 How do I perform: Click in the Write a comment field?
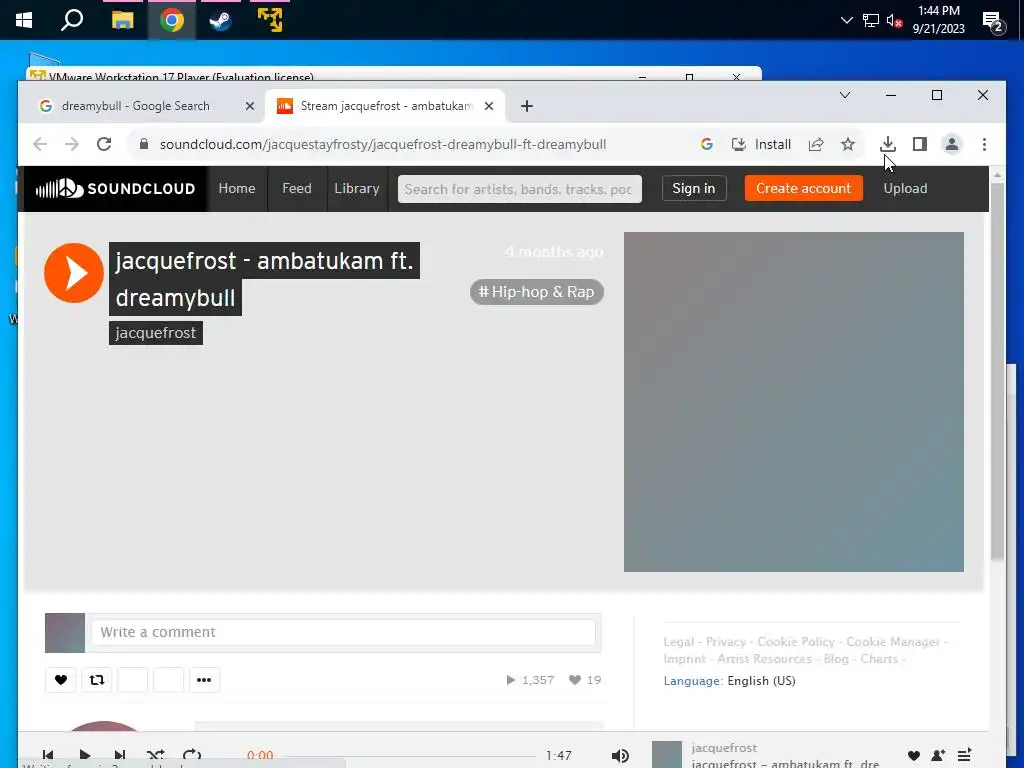coord(344,632)
